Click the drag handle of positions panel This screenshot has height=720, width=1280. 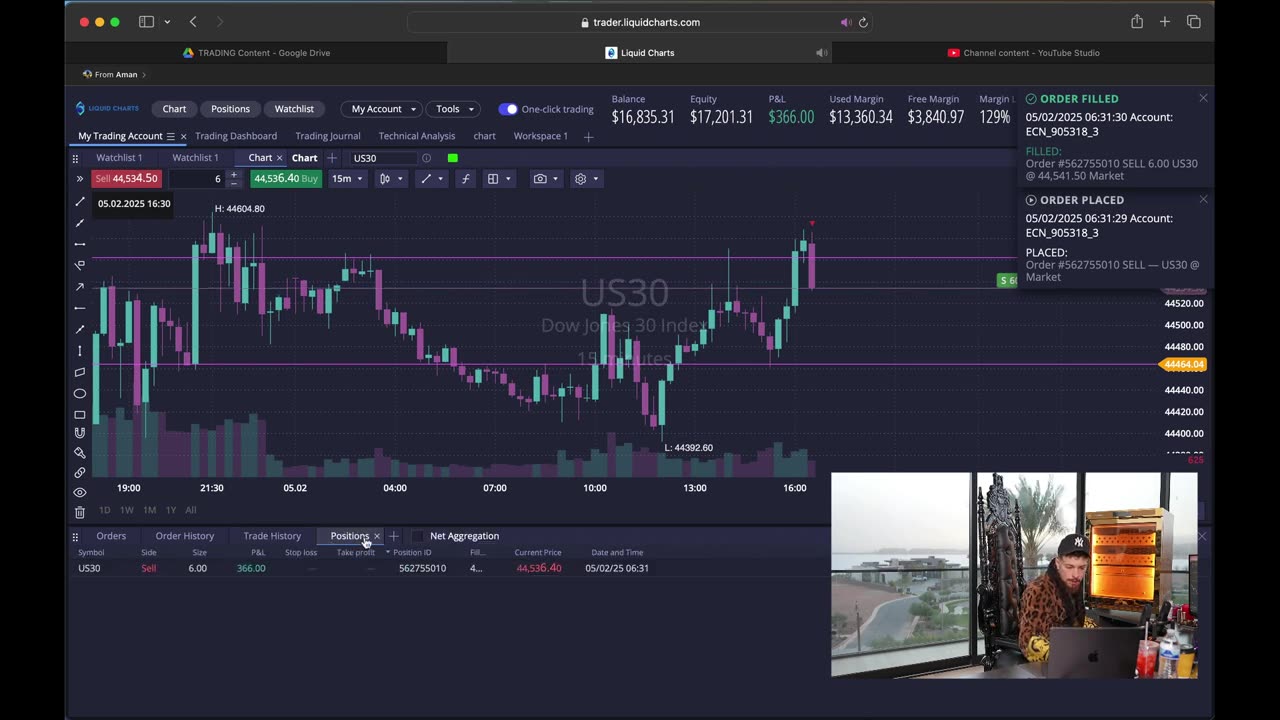pyautogui.click(x=75, y=536)
